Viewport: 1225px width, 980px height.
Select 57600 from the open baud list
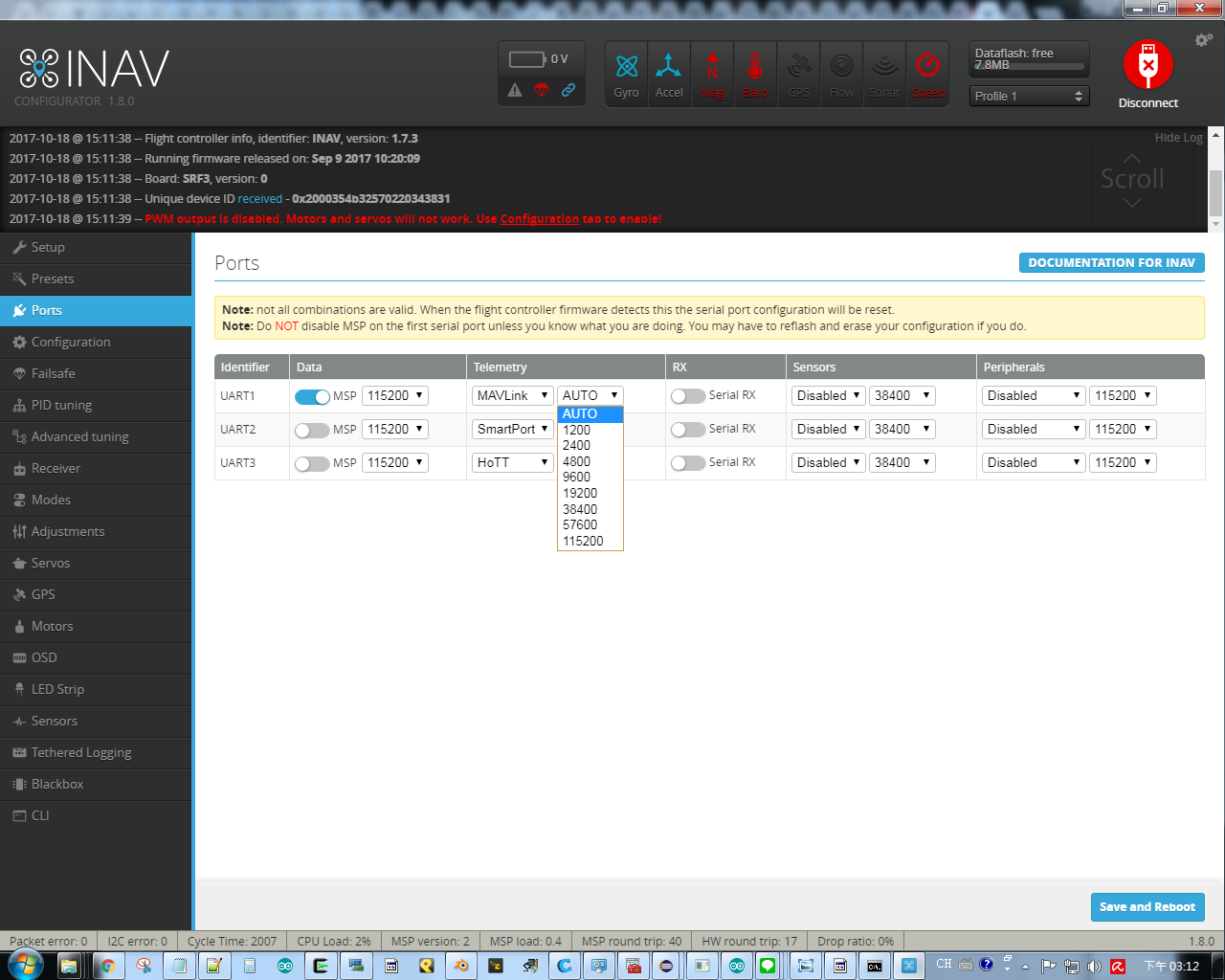click(580, 524)
